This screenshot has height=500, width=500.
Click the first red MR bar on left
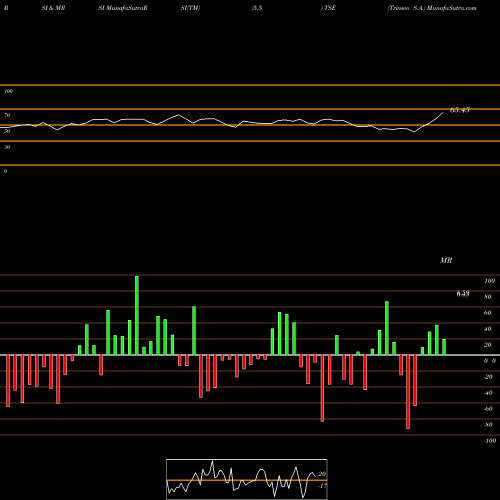8,381
